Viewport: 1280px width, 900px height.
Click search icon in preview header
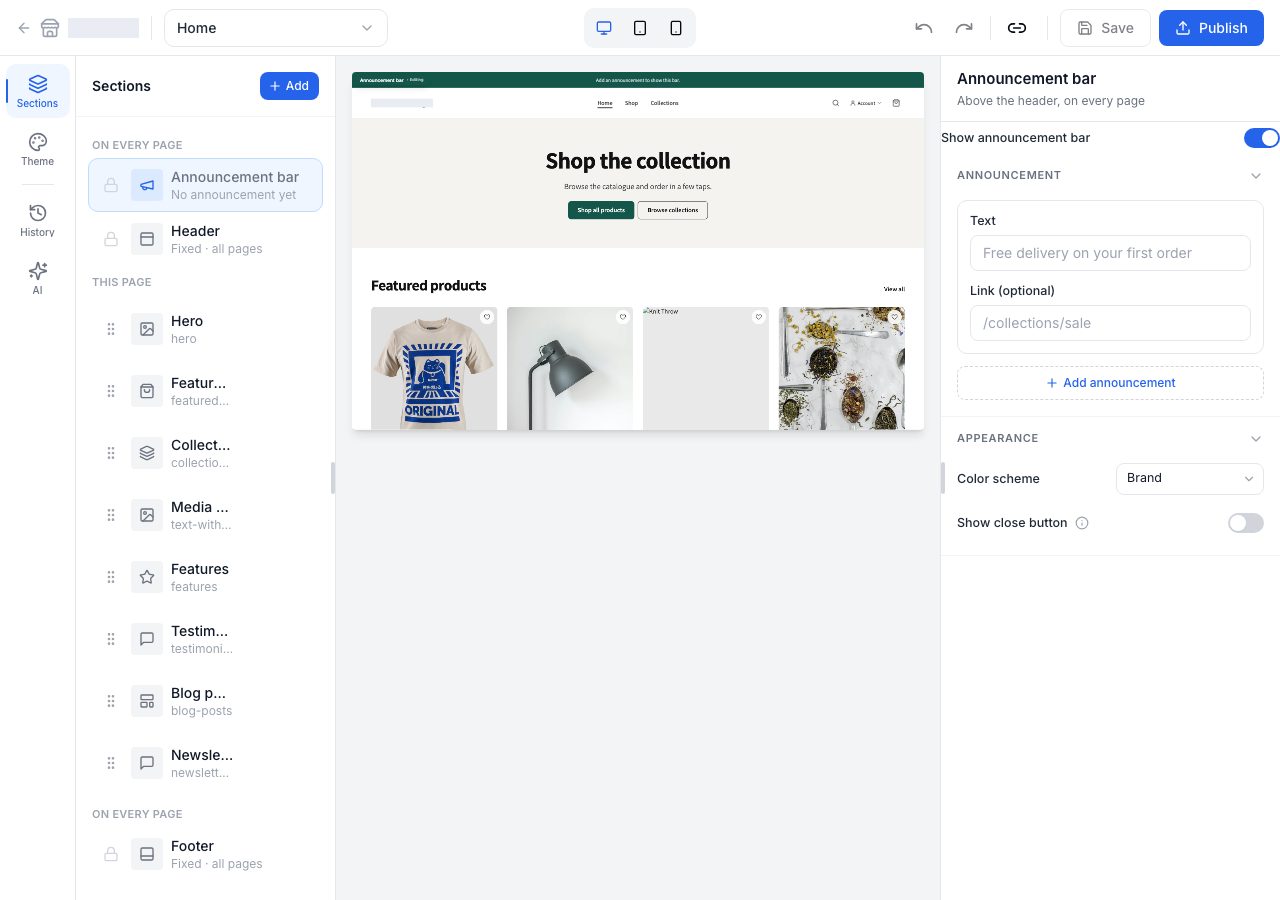click(x=836, y=103)
